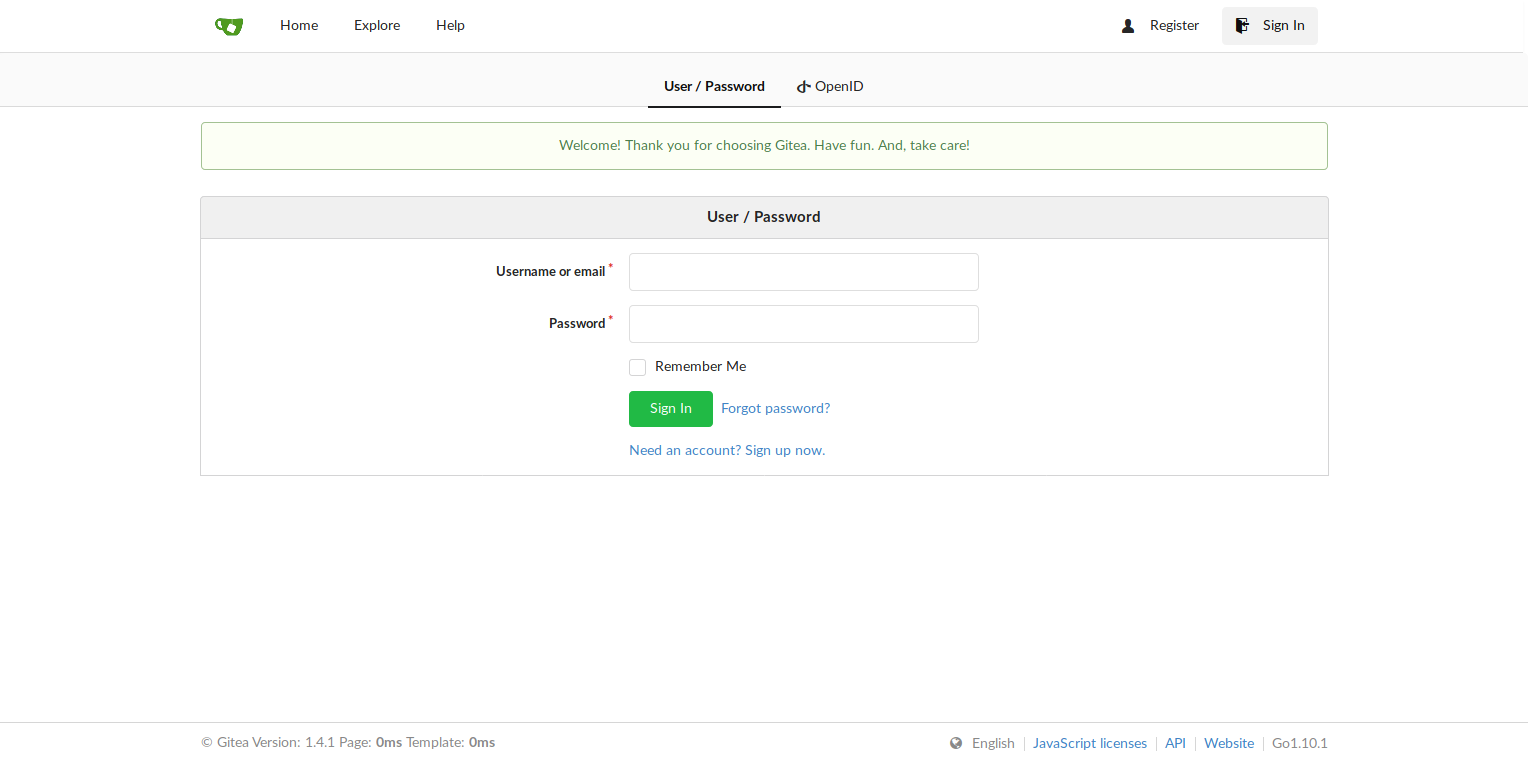Click the OpenID logo icon
Viewport: 1528px width, 762px height.
pyautogui.click(x=803, y=87)
